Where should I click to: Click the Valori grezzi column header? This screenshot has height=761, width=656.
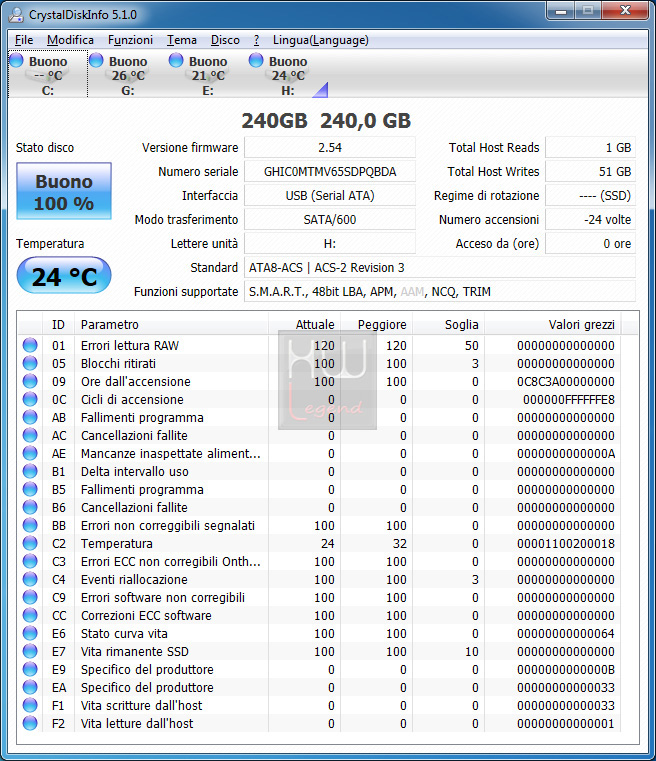tap(553, 324)
